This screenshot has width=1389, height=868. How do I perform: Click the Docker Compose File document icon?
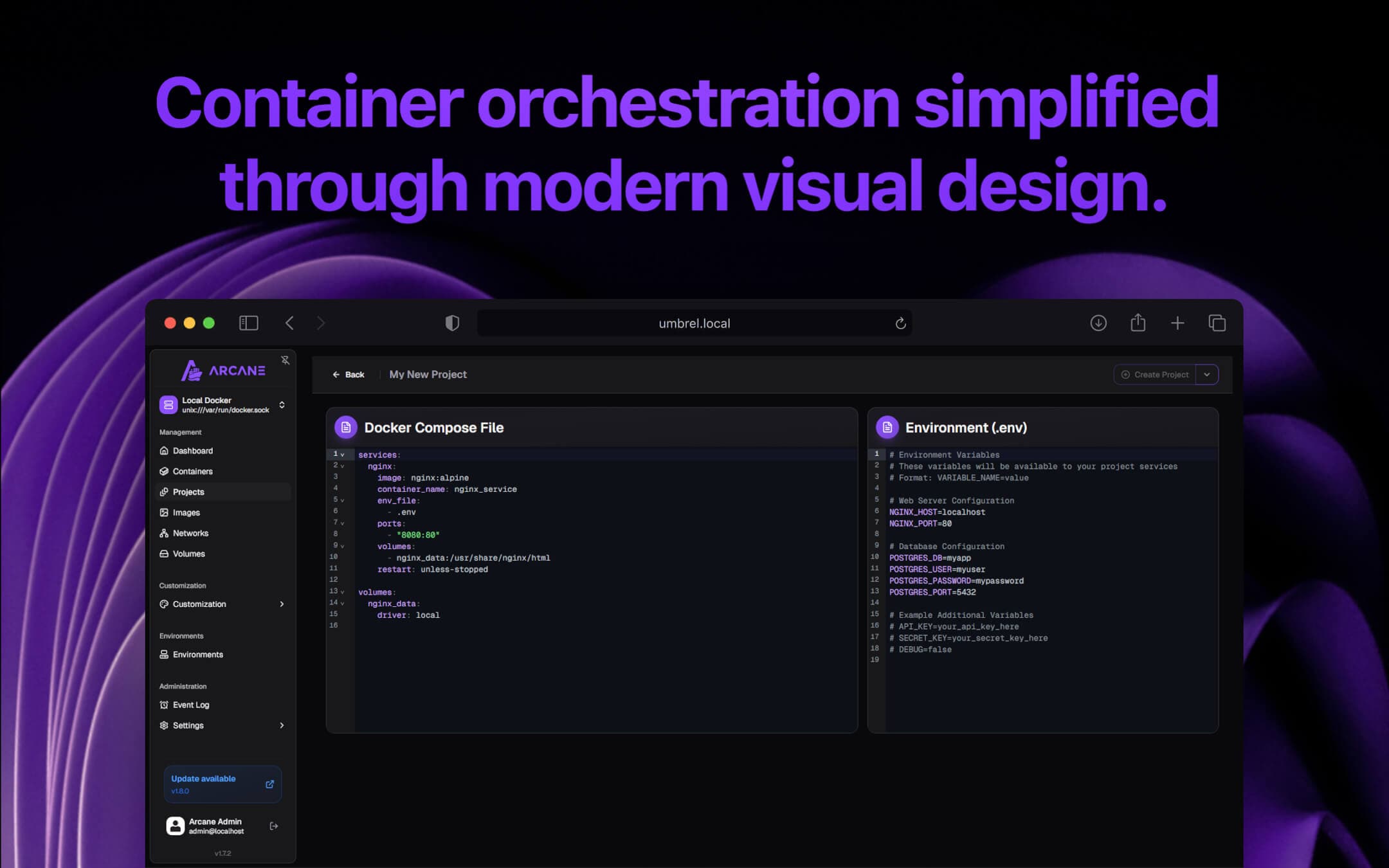(x=346, y=426)
